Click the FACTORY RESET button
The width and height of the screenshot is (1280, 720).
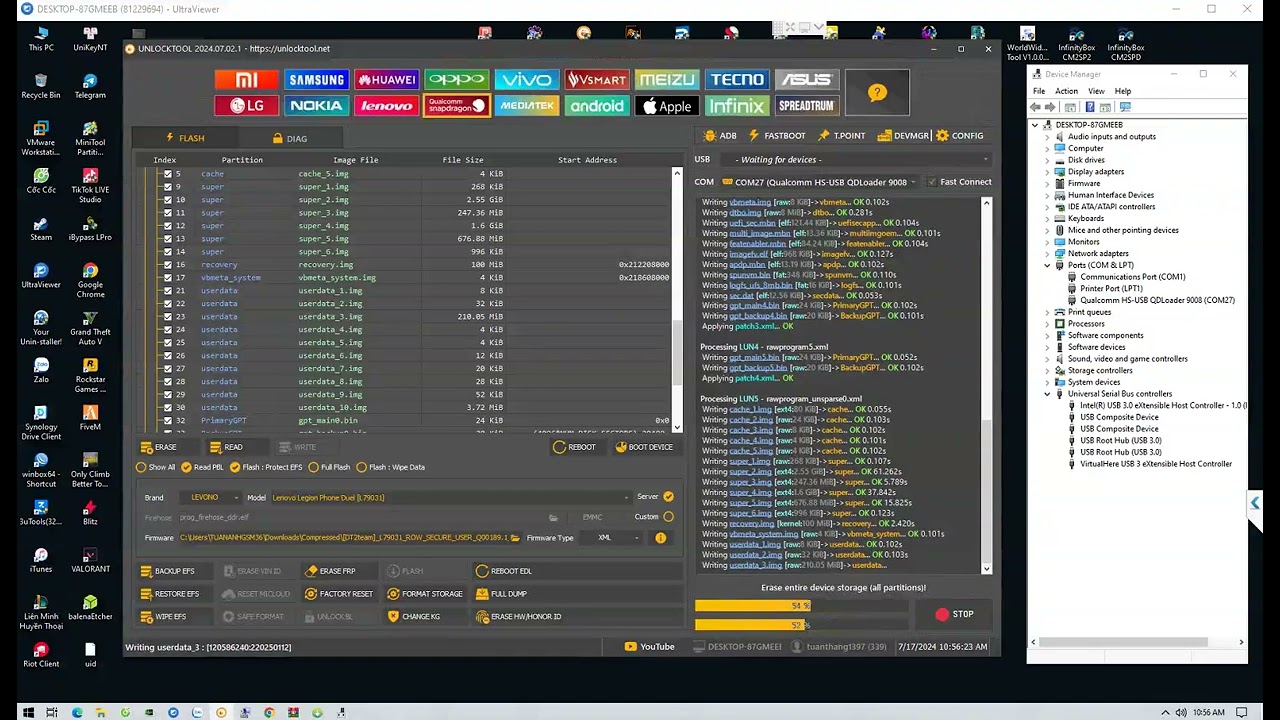coord(338,594)
